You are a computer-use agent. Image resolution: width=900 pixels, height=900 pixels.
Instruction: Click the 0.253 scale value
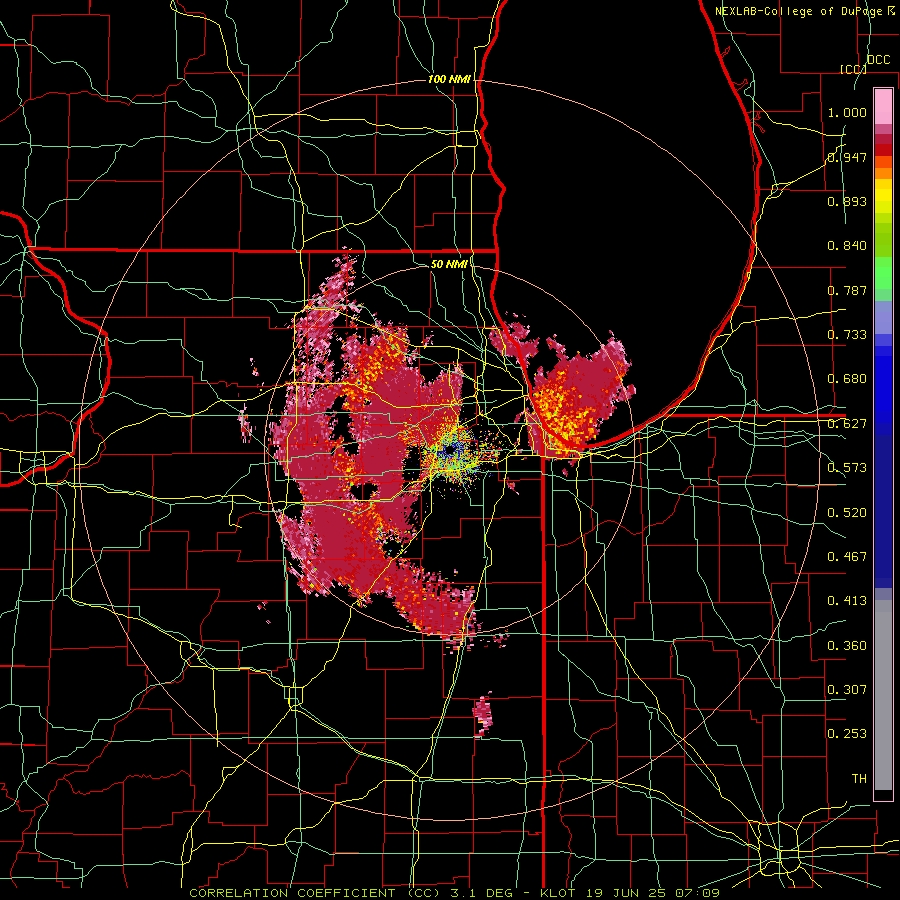[847, 734]
